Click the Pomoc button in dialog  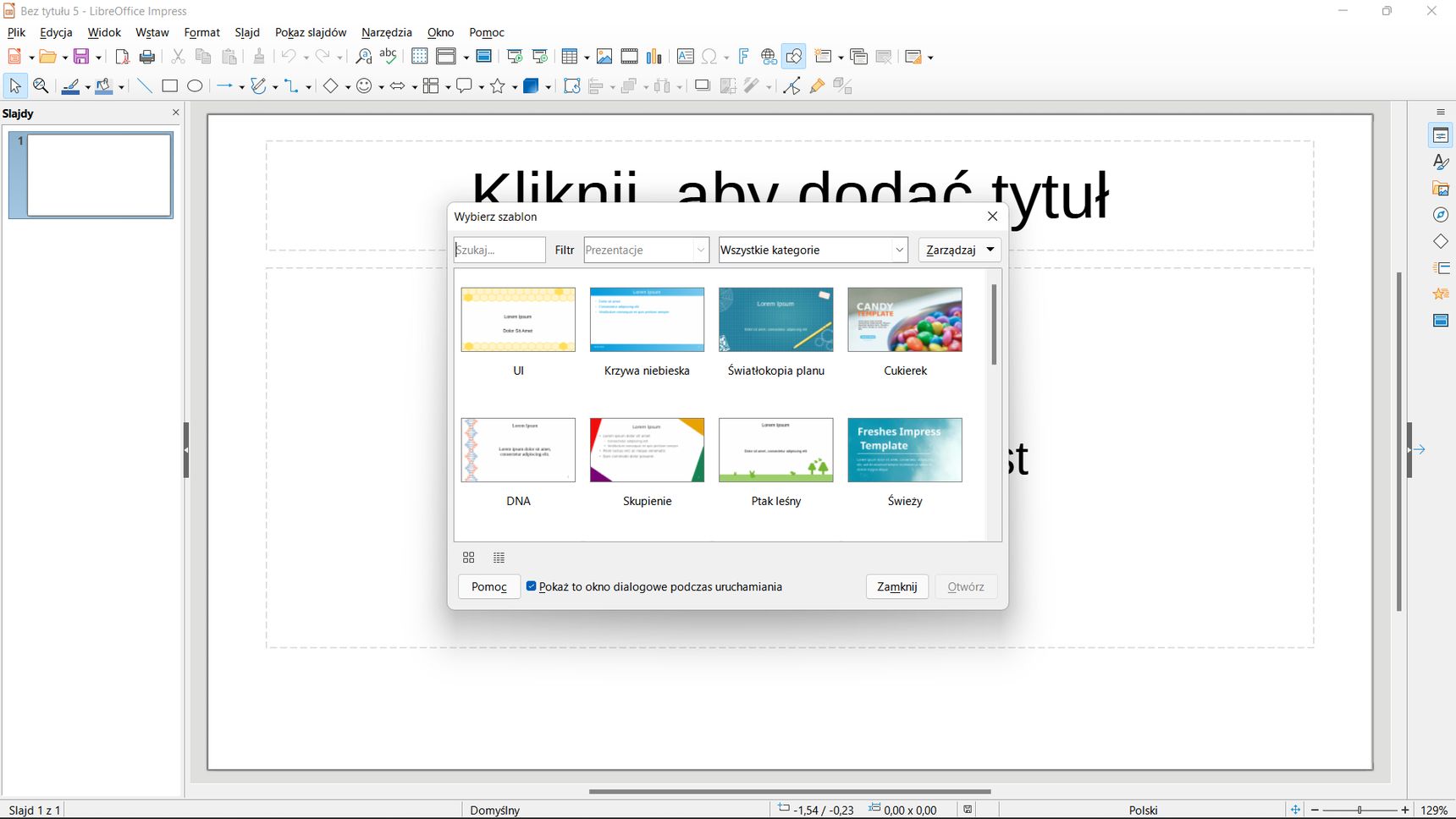[x=489, y=586]
